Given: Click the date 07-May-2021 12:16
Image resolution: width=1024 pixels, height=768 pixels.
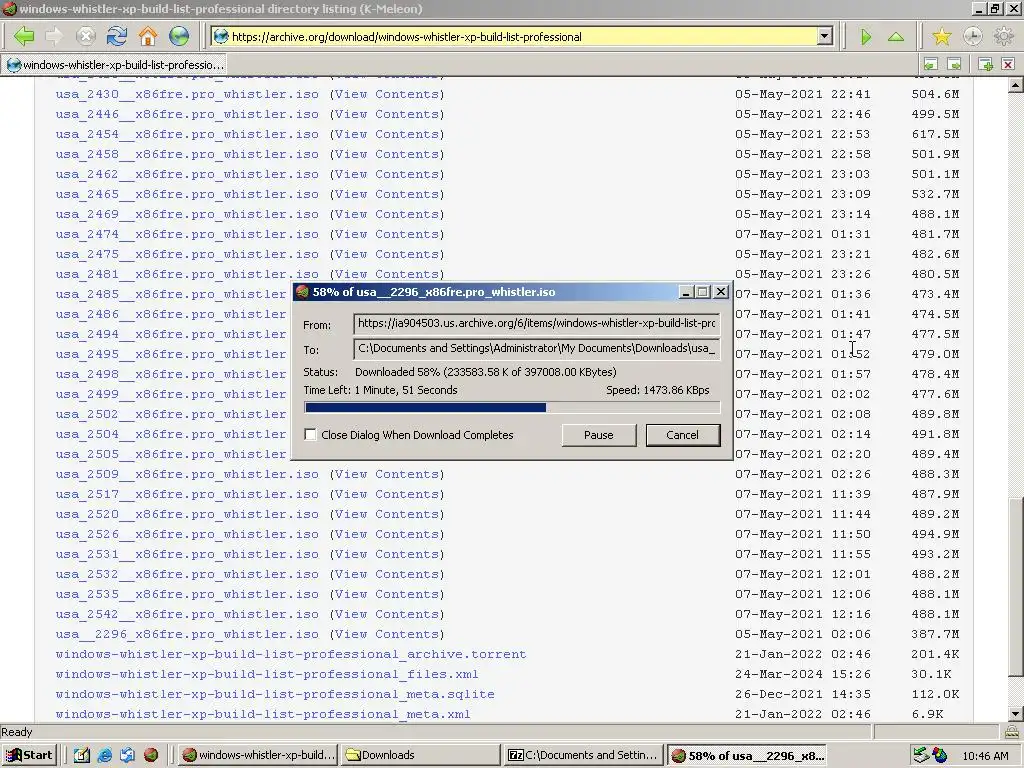Looking at the screenshot, I should [803, 614].
